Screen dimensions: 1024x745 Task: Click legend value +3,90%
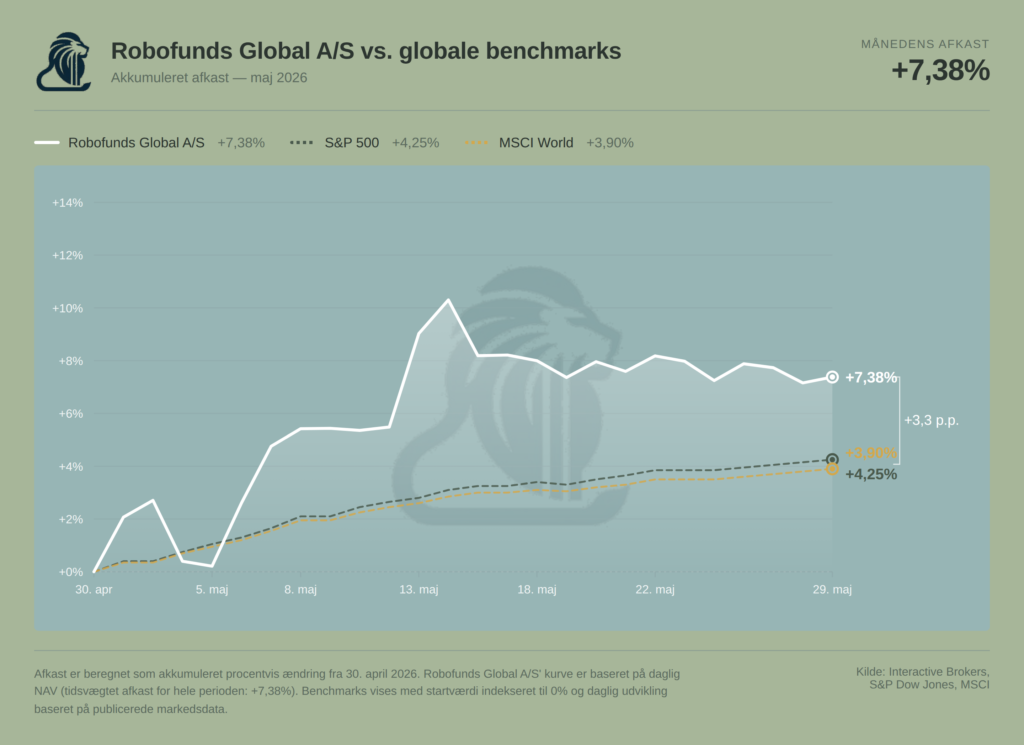(x=610, y=143)
